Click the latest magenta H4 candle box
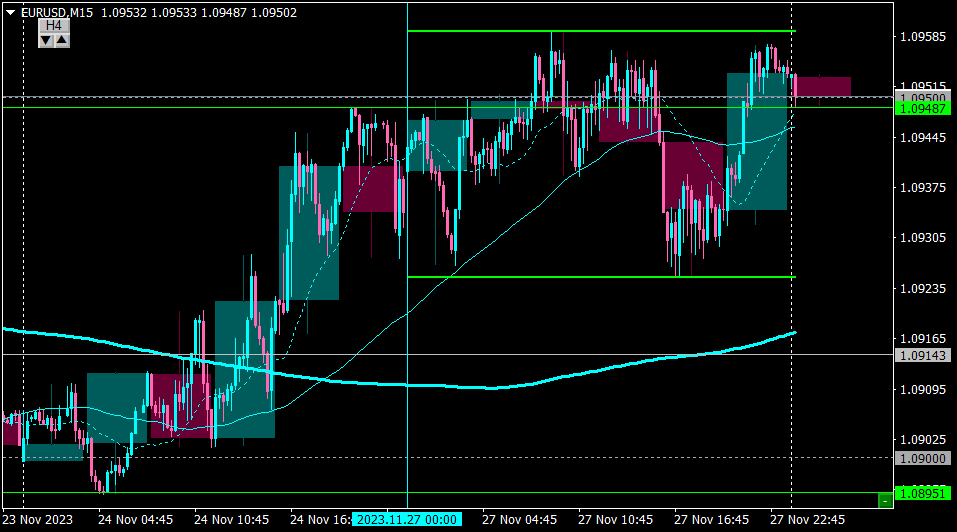Image resolution: width=957 pixels, height=532 pixels. 824,87
